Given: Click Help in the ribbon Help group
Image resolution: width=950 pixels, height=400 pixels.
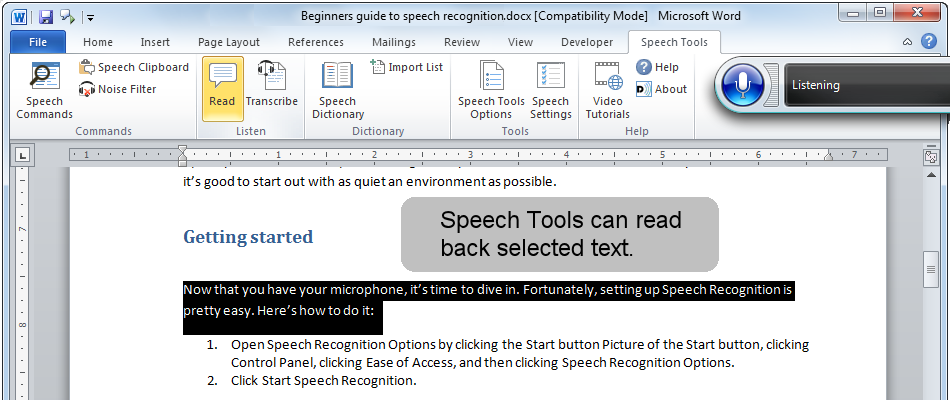Looking at the screenshot, I should (657, 67).
